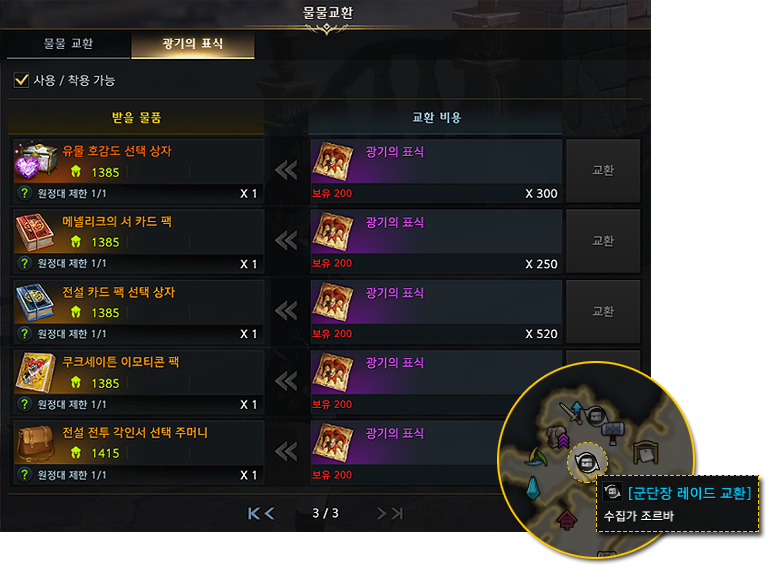Viewport: 767px width, 567px height.
Task: Go to the previous page arrow
Action: coord(269,513)
